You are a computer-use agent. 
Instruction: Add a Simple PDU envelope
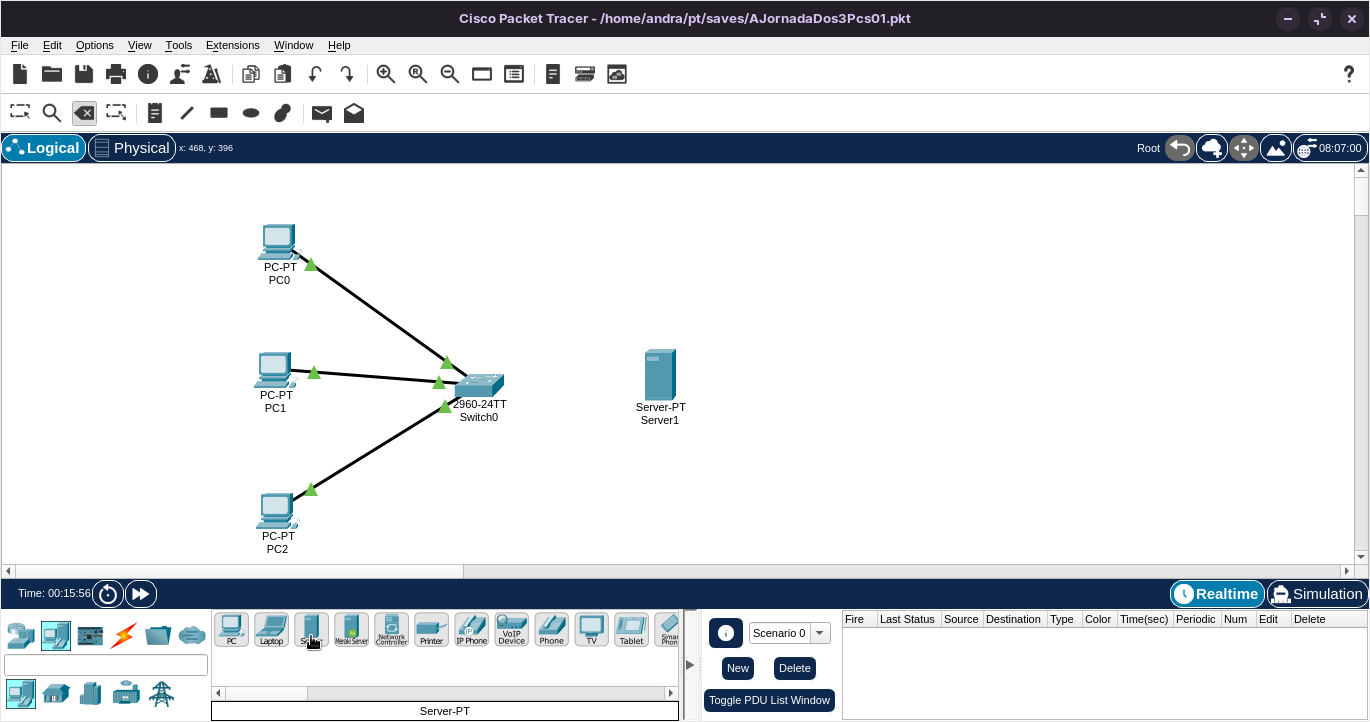[322, 113]
